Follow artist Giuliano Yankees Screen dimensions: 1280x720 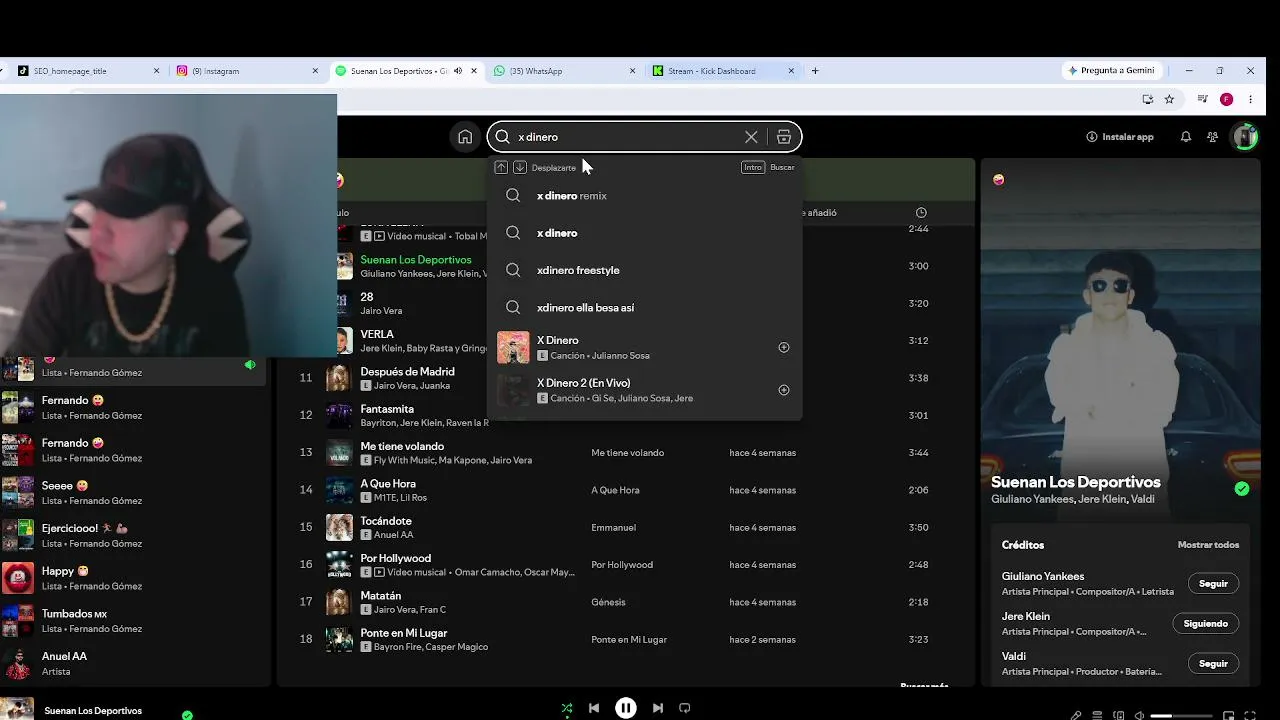coord(1213,583)
